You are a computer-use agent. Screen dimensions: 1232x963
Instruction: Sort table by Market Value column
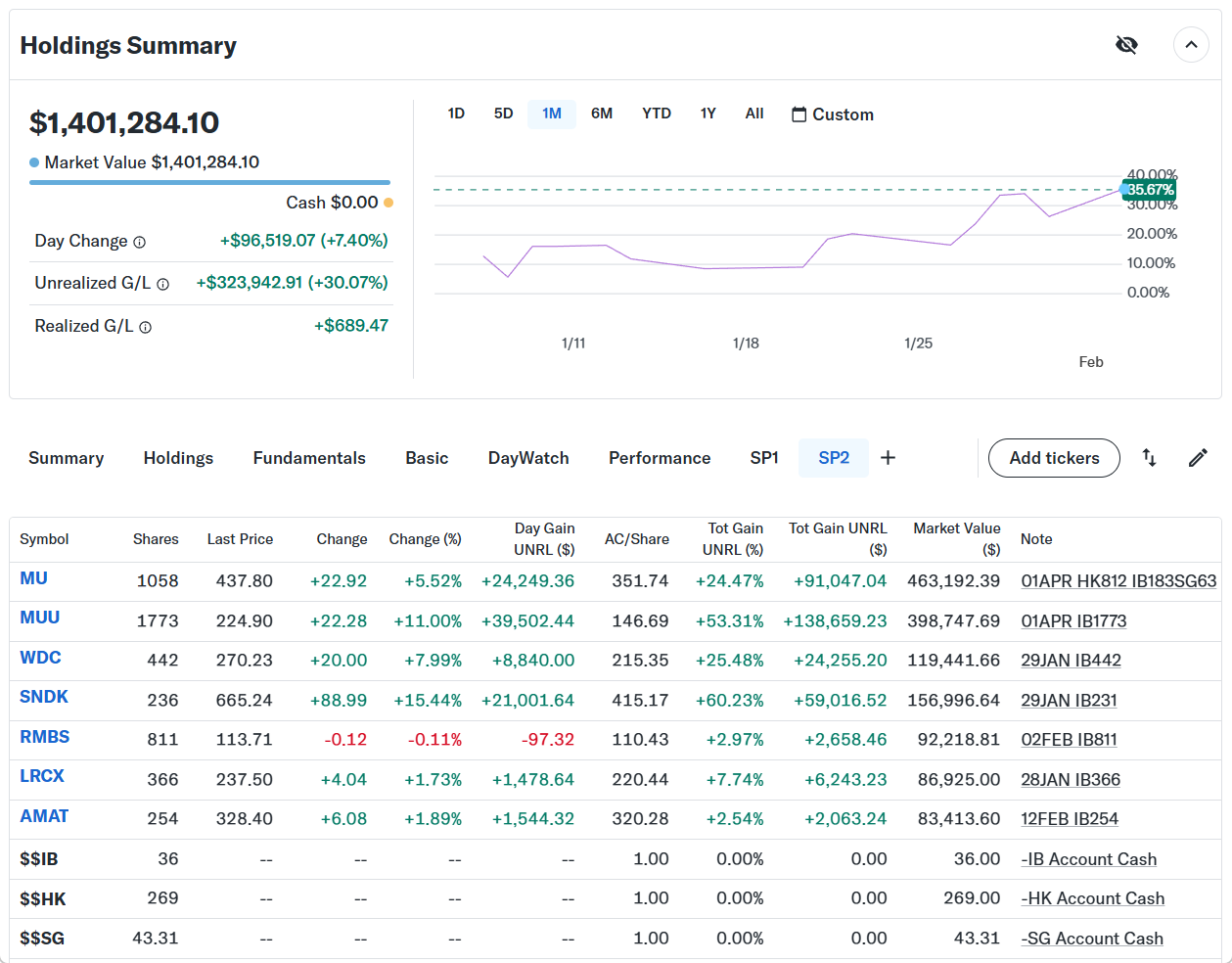pyautogui.click(x=956, y=538)
